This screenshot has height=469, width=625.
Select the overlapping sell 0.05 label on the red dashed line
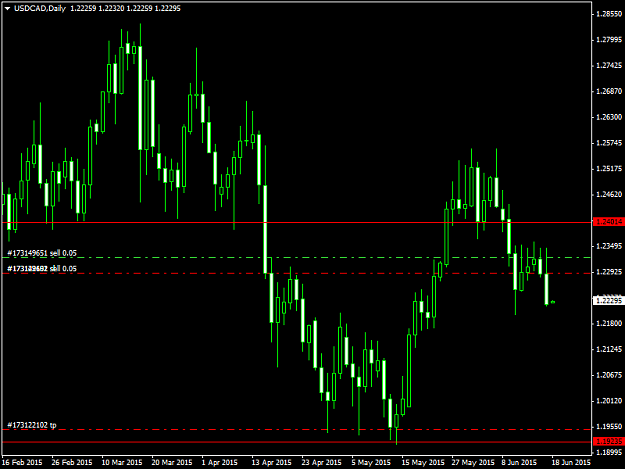click(x=42, y=269)
